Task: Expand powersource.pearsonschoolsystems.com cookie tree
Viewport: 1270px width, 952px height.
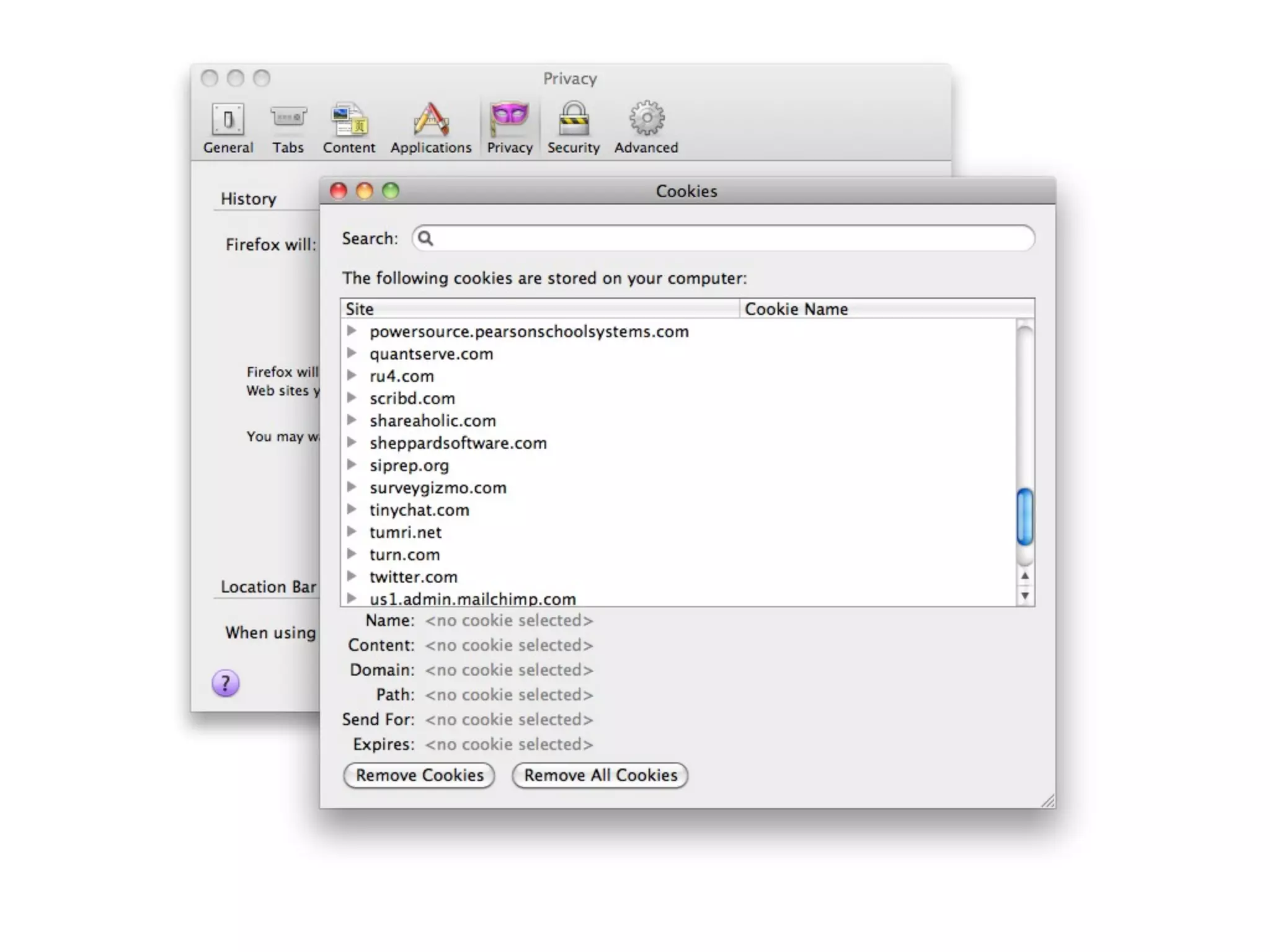Action: [x=352, y=331]
